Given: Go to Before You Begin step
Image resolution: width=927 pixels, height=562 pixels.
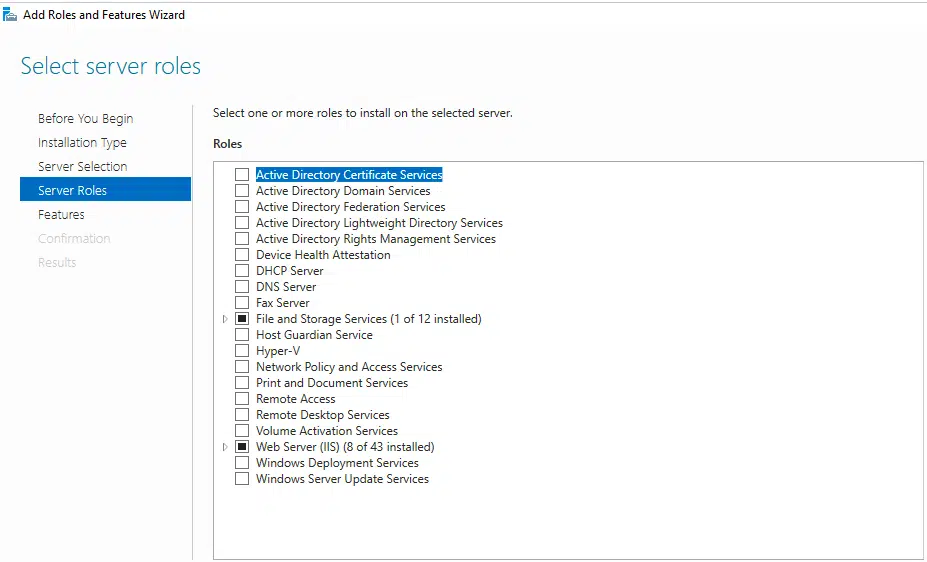Looking at the screenshot, I should [x=85, y=119].
